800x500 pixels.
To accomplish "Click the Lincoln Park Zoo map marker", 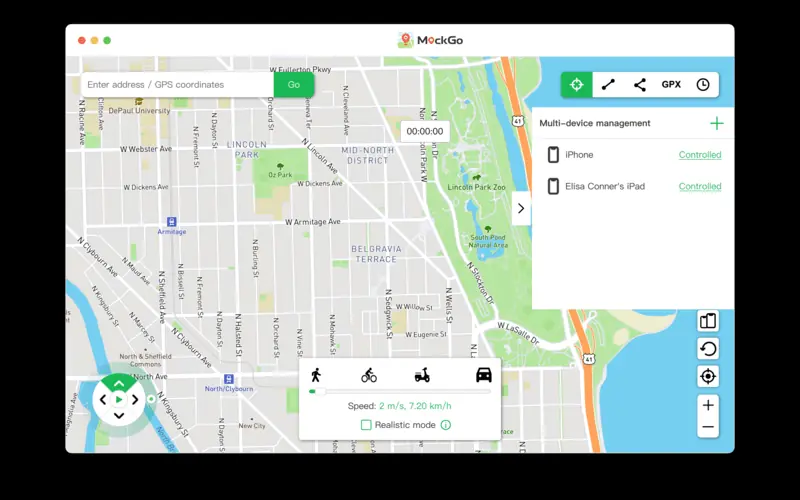I will (477, 178).
